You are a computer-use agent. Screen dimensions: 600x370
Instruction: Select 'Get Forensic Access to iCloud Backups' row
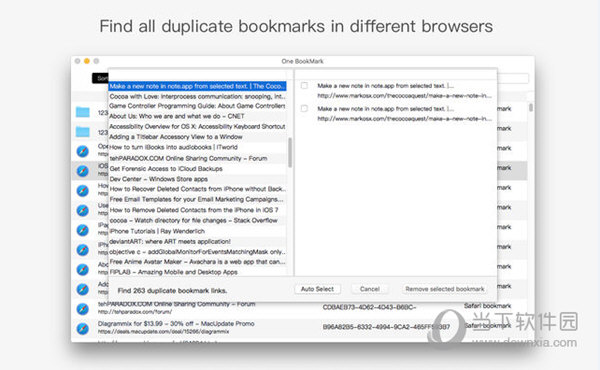click(197, 168)
